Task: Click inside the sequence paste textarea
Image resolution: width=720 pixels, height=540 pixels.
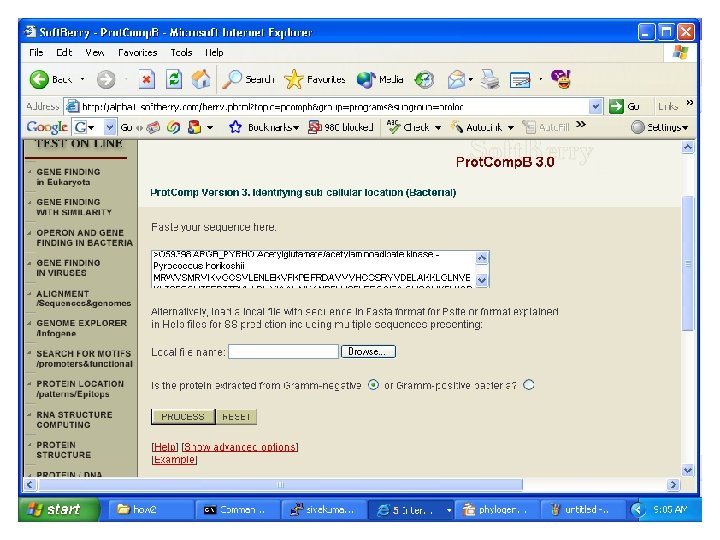Action: [314, 269]
